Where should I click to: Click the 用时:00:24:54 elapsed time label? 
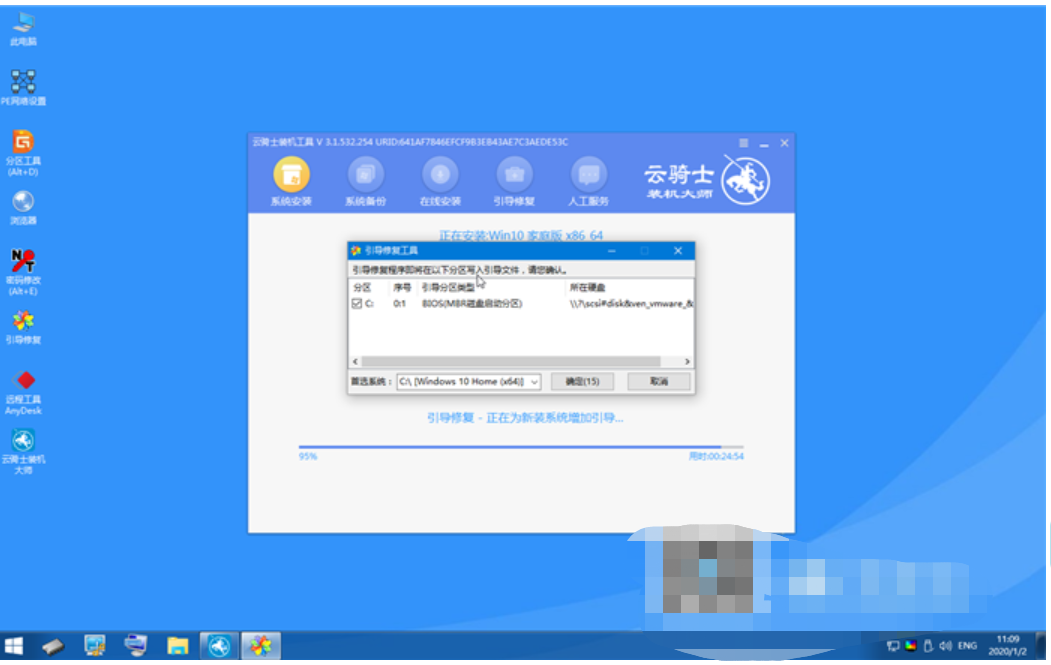pyautogui.click(x=716, y=457)
